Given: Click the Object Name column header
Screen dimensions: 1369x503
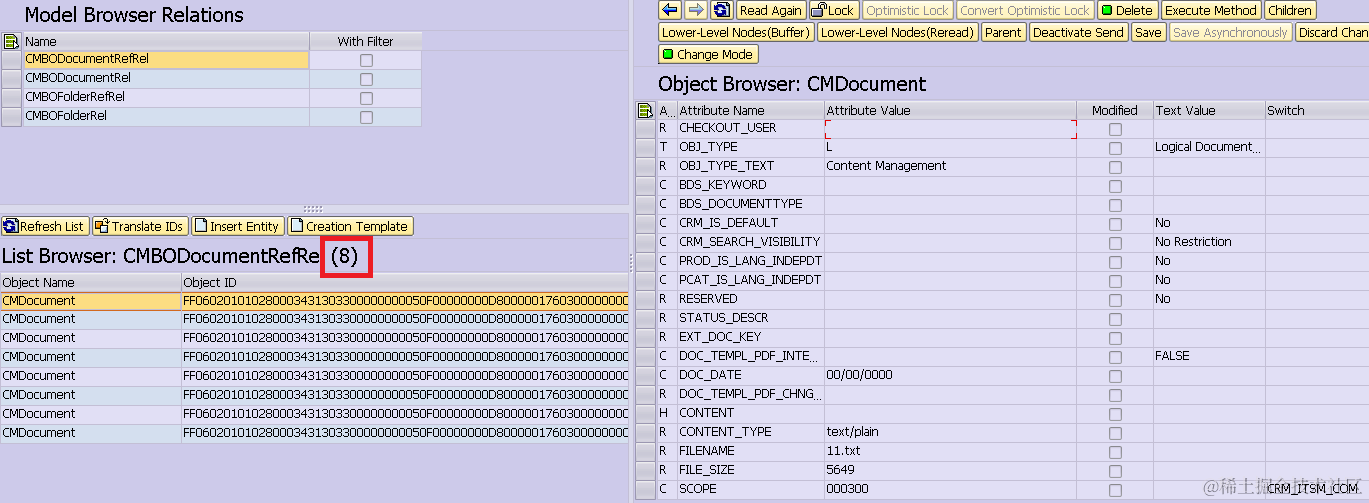Looking at the screenshot, I should [x=91, y=282].
